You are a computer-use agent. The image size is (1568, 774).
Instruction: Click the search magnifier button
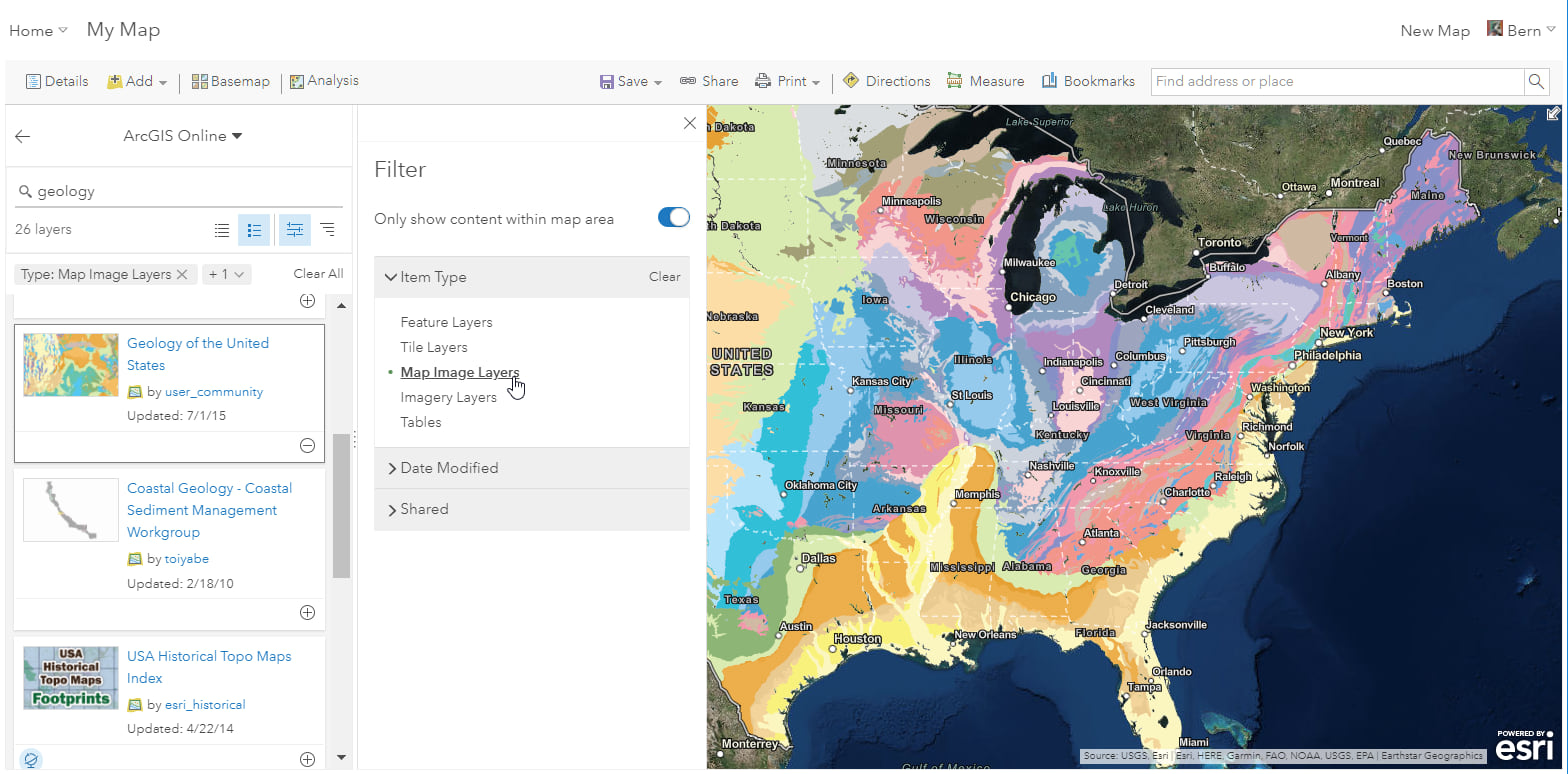tap(1535, 82)
